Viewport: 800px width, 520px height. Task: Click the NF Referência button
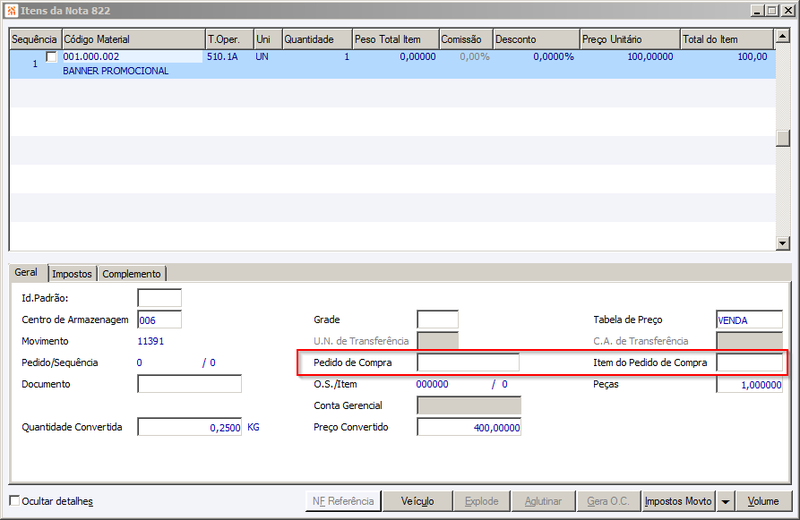(x=343, y=501)
